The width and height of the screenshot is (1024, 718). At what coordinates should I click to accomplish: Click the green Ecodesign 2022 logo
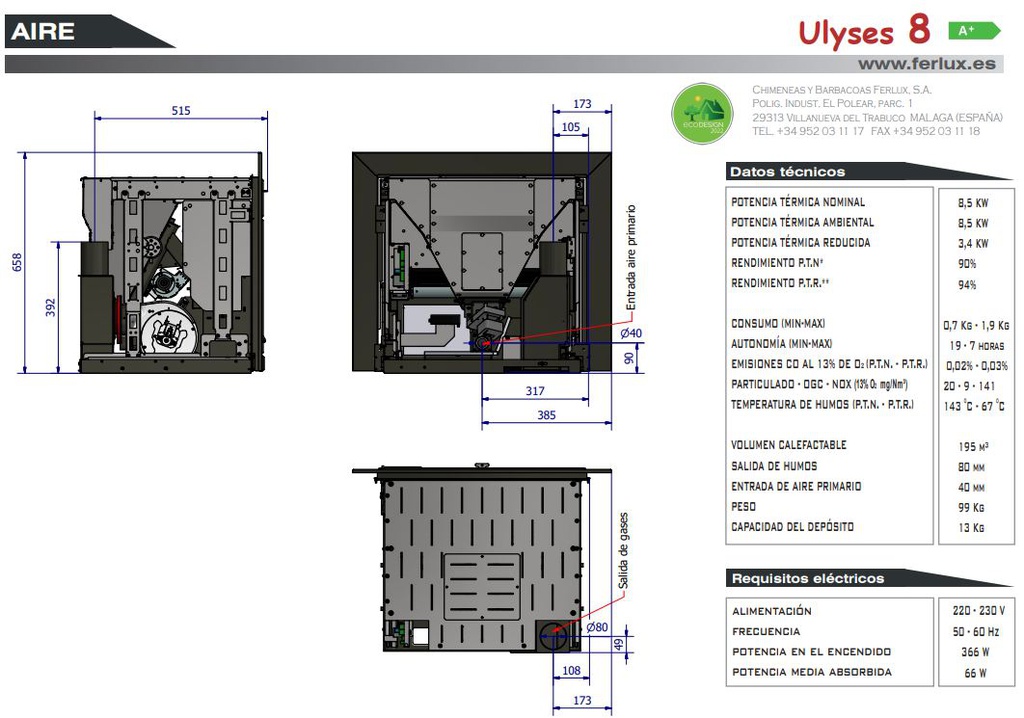click(702, 112)
